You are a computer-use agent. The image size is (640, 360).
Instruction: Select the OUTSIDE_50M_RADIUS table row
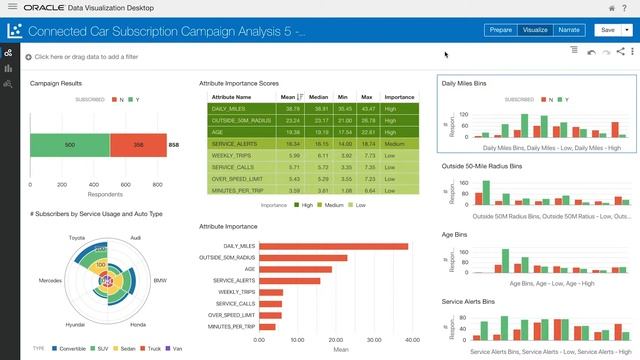(313, 120)
